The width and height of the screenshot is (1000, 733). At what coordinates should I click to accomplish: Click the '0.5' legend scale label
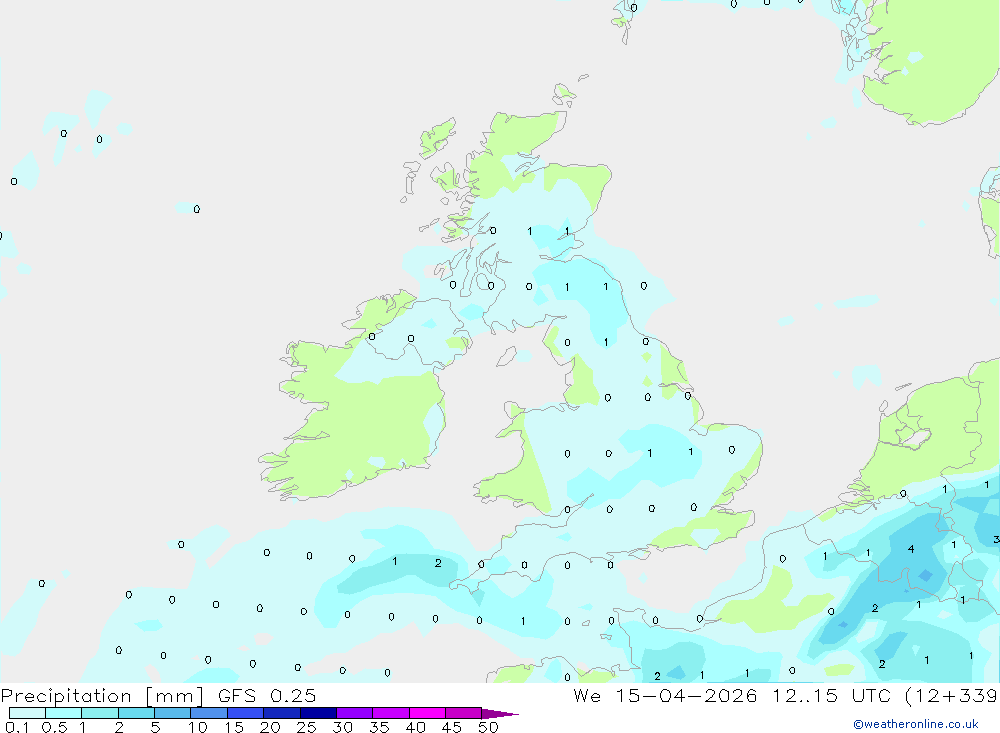[55, 727]
